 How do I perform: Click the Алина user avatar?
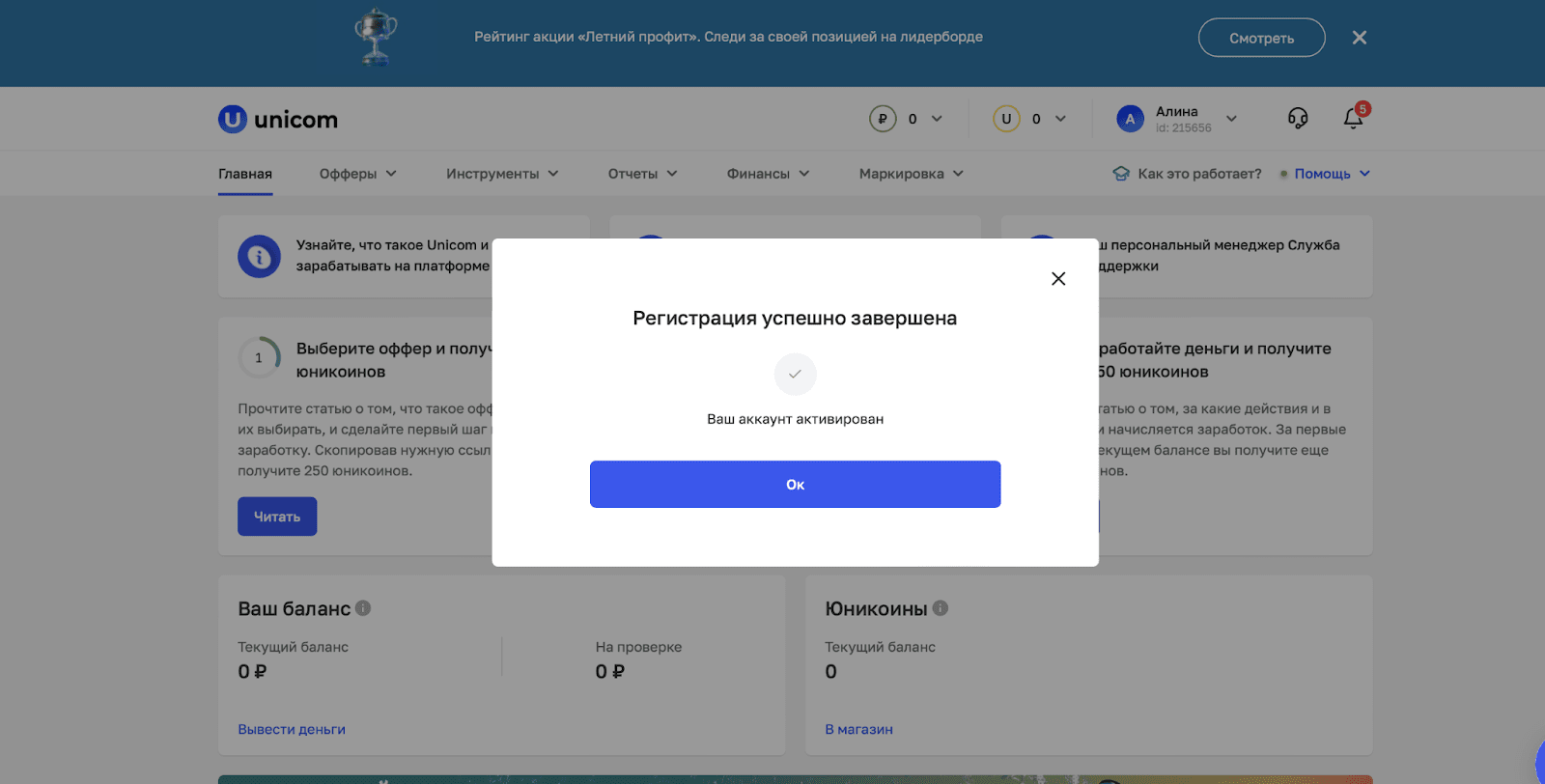point(1130,119)
